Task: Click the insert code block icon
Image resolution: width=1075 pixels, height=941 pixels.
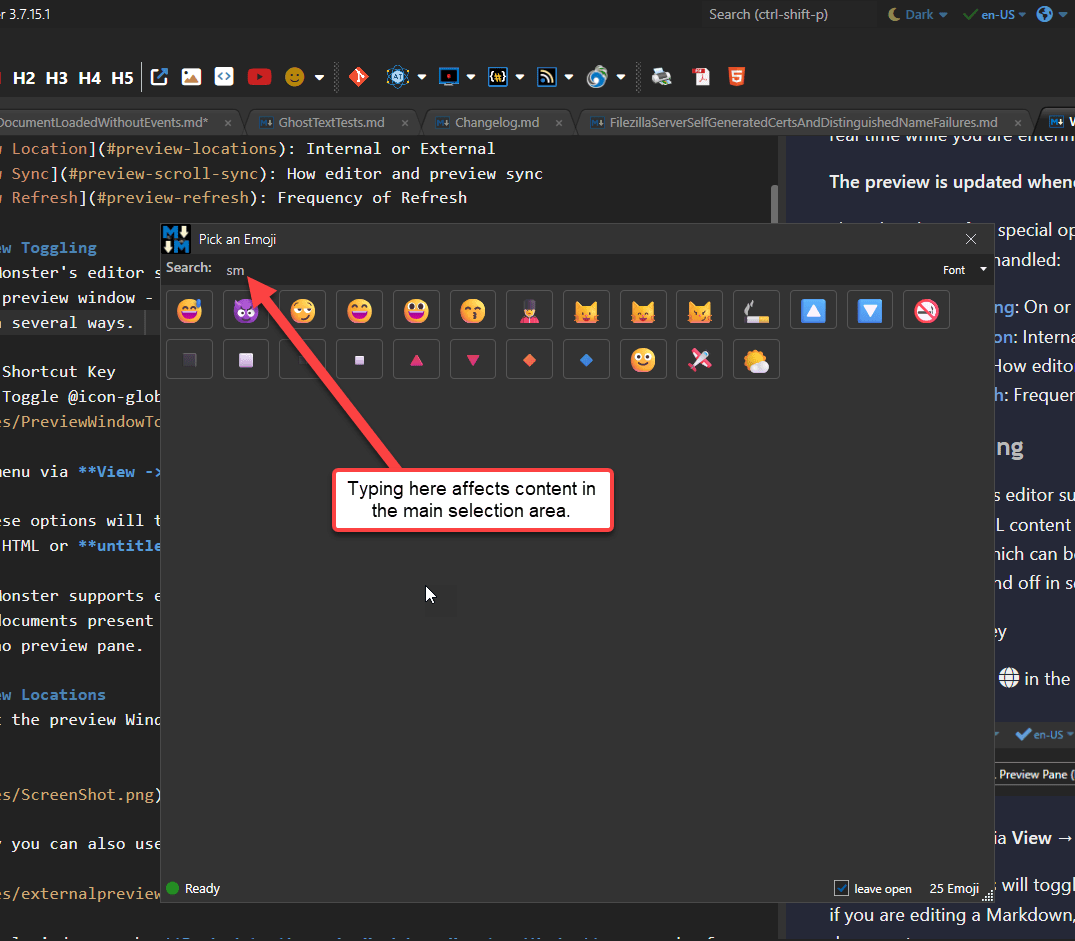Action: point(224,77)
